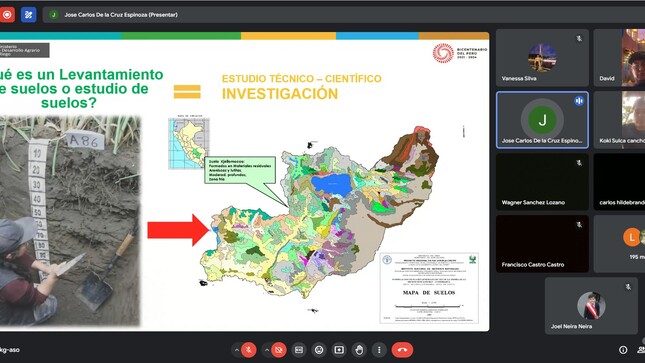This screenshot has height=363, width=645.
Task: Expand video settings arrow next to camera
Action: (x=267, y=350)
